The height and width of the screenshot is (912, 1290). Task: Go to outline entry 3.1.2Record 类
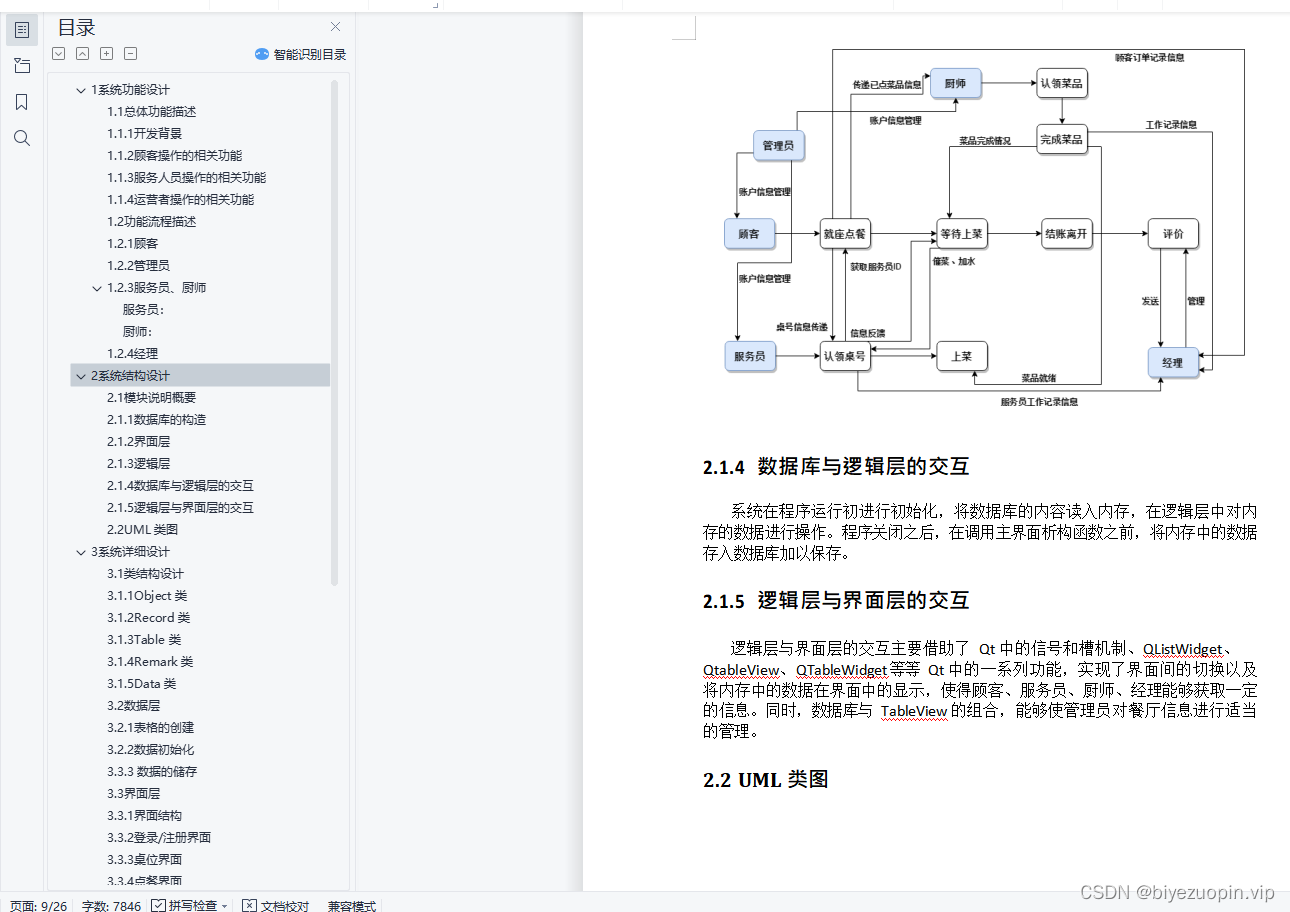pyautogui.click(x=149, y=617)
